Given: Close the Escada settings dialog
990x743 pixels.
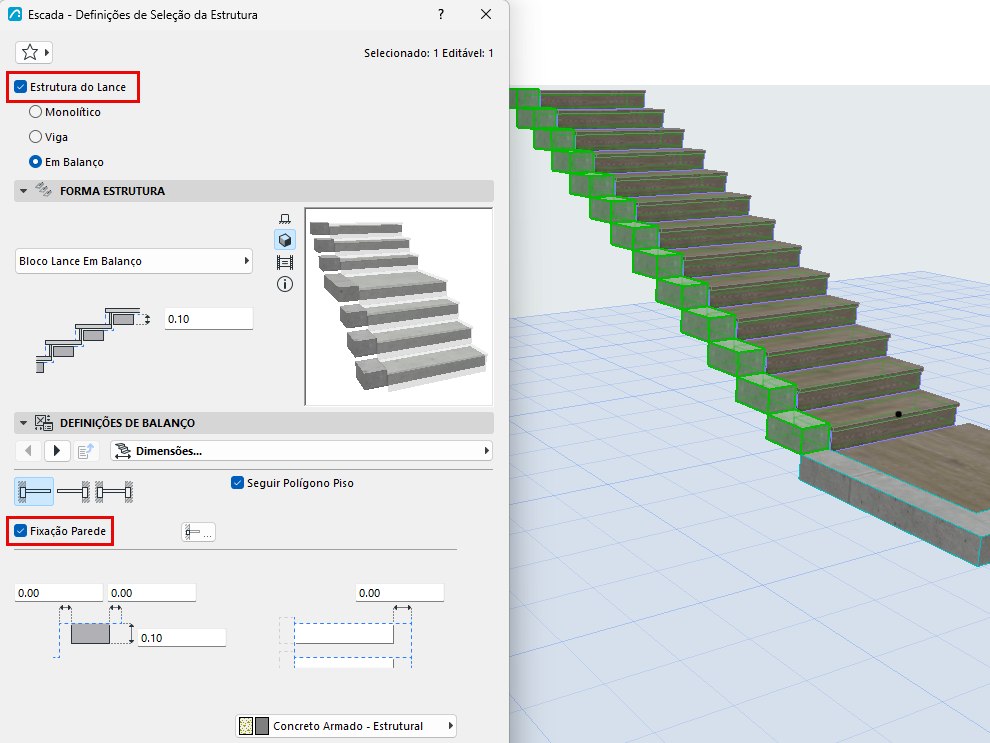Looking at the screenshot, I should [486, 14].
